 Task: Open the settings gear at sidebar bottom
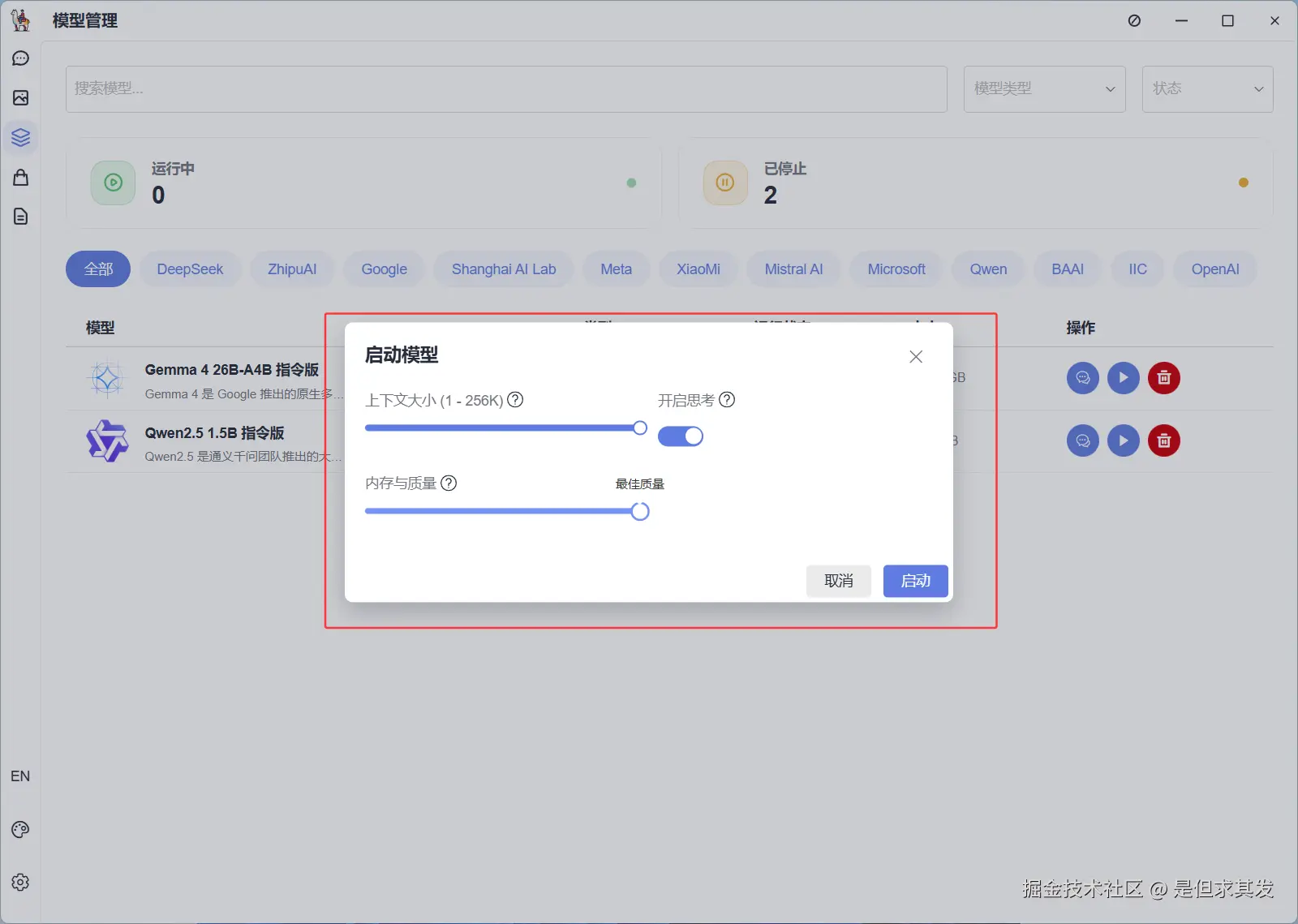(21, 883)
